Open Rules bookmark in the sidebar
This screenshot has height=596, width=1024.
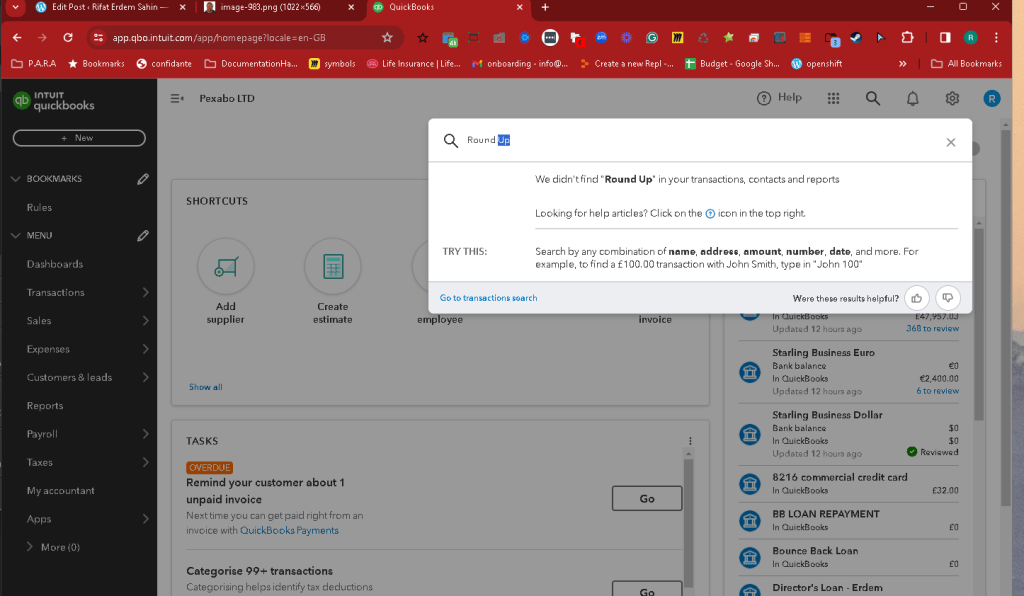tap(39, 208)
